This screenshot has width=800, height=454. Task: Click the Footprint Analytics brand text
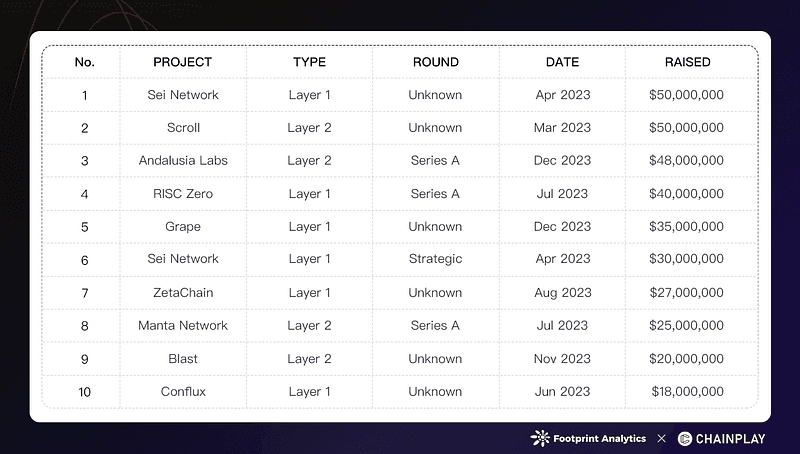click(x=599, y=439)
